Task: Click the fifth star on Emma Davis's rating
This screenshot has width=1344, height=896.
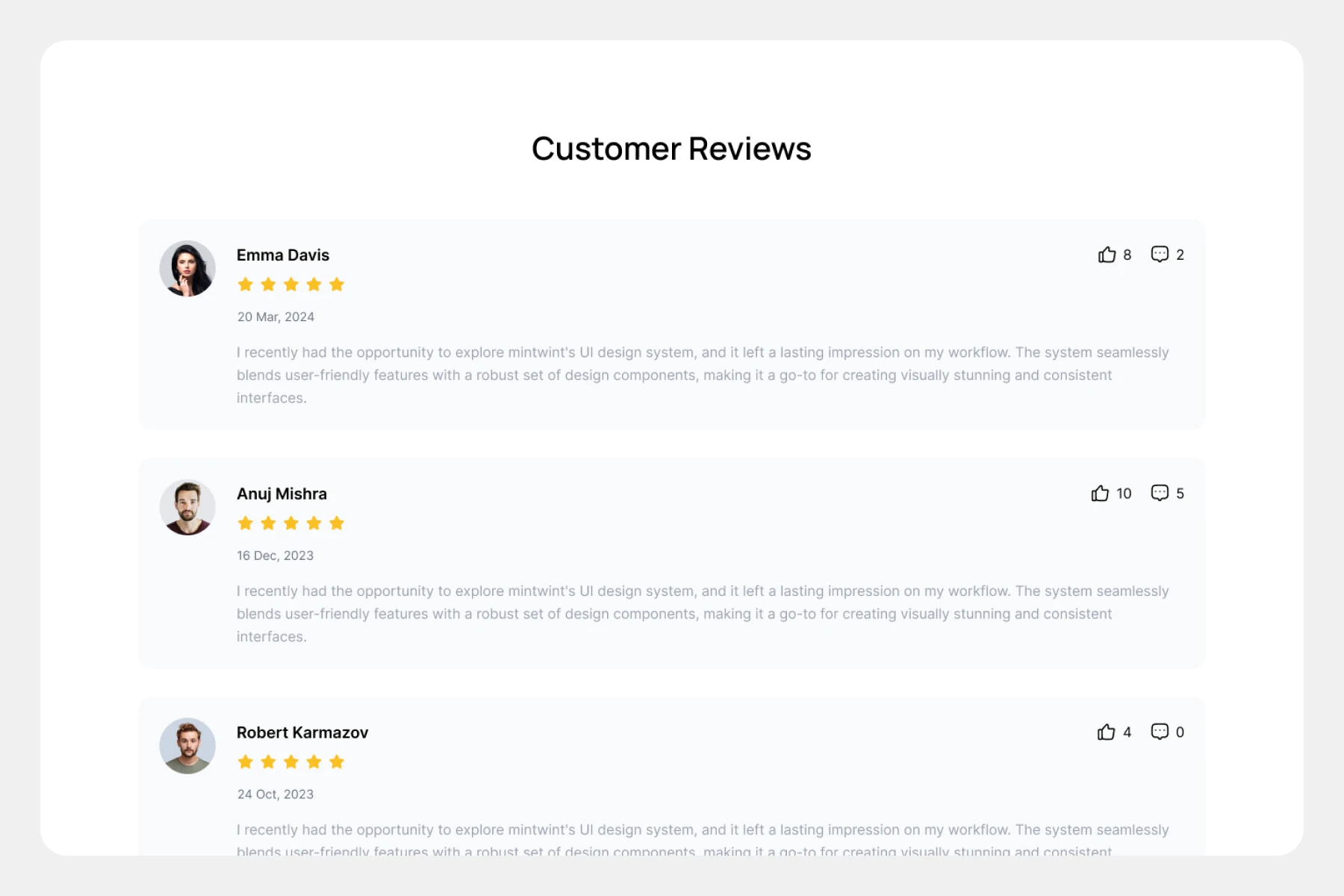Action: point(337,284)
